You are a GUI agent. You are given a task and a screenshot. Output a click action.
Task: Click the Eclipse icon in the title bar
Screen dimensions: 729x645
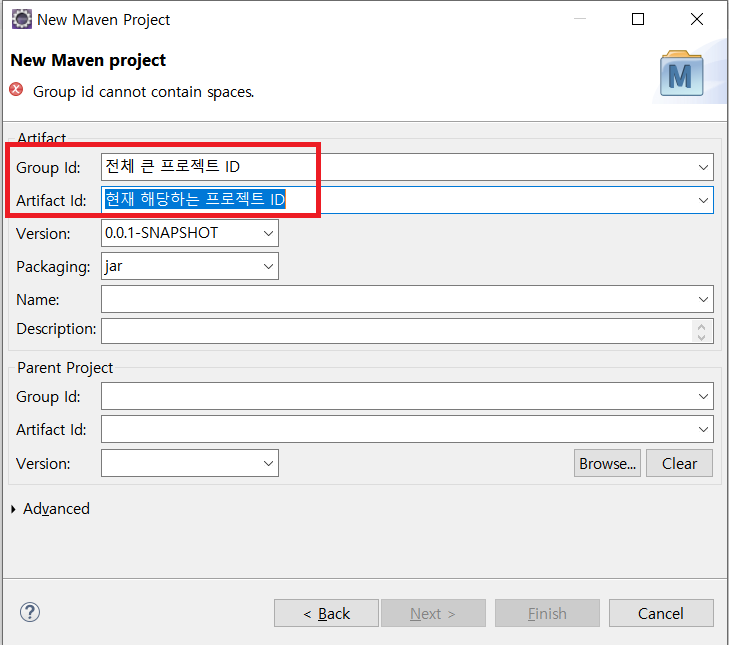pos(21,20)
